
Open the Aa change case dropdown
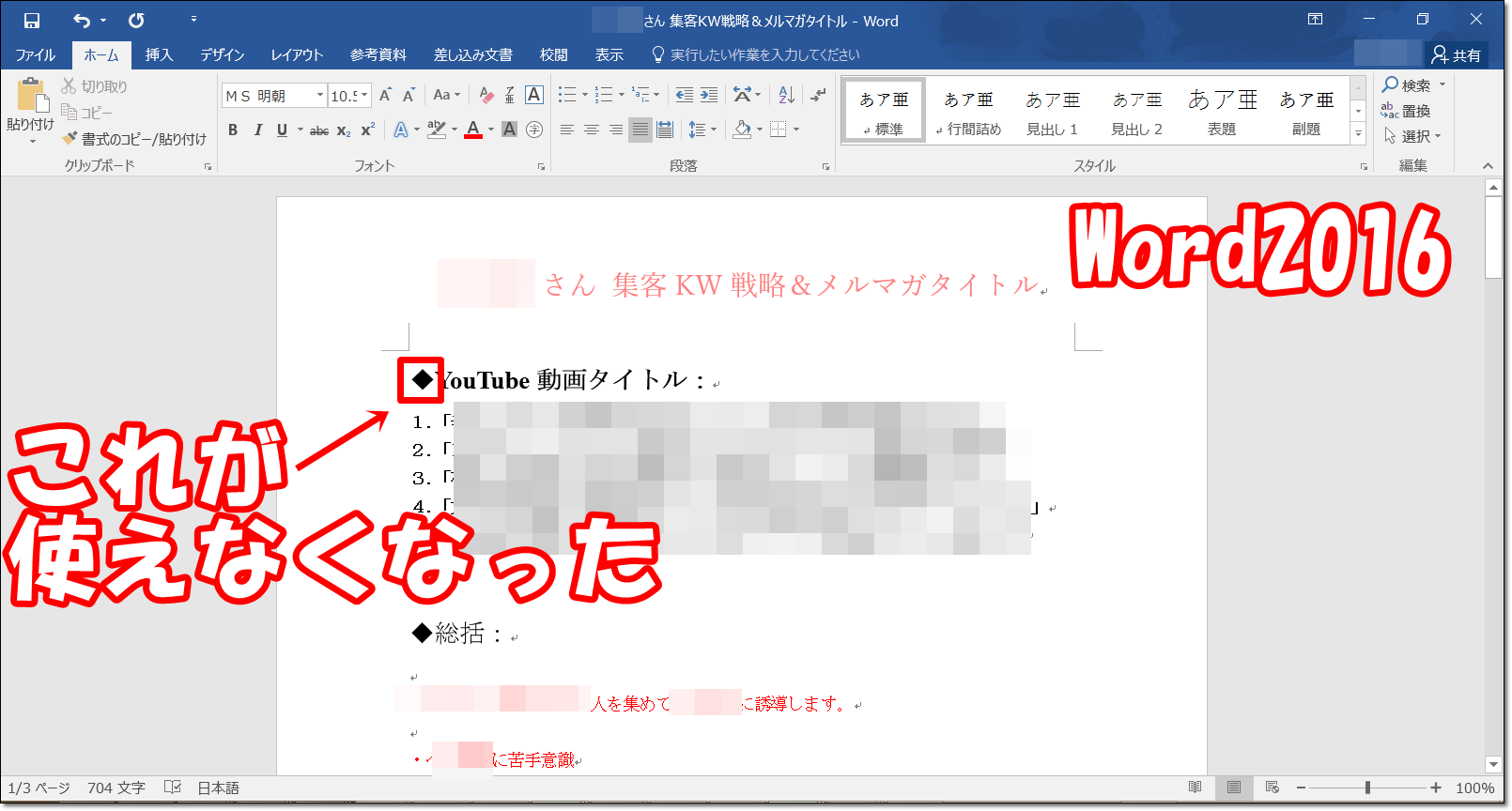click(446, 95)
